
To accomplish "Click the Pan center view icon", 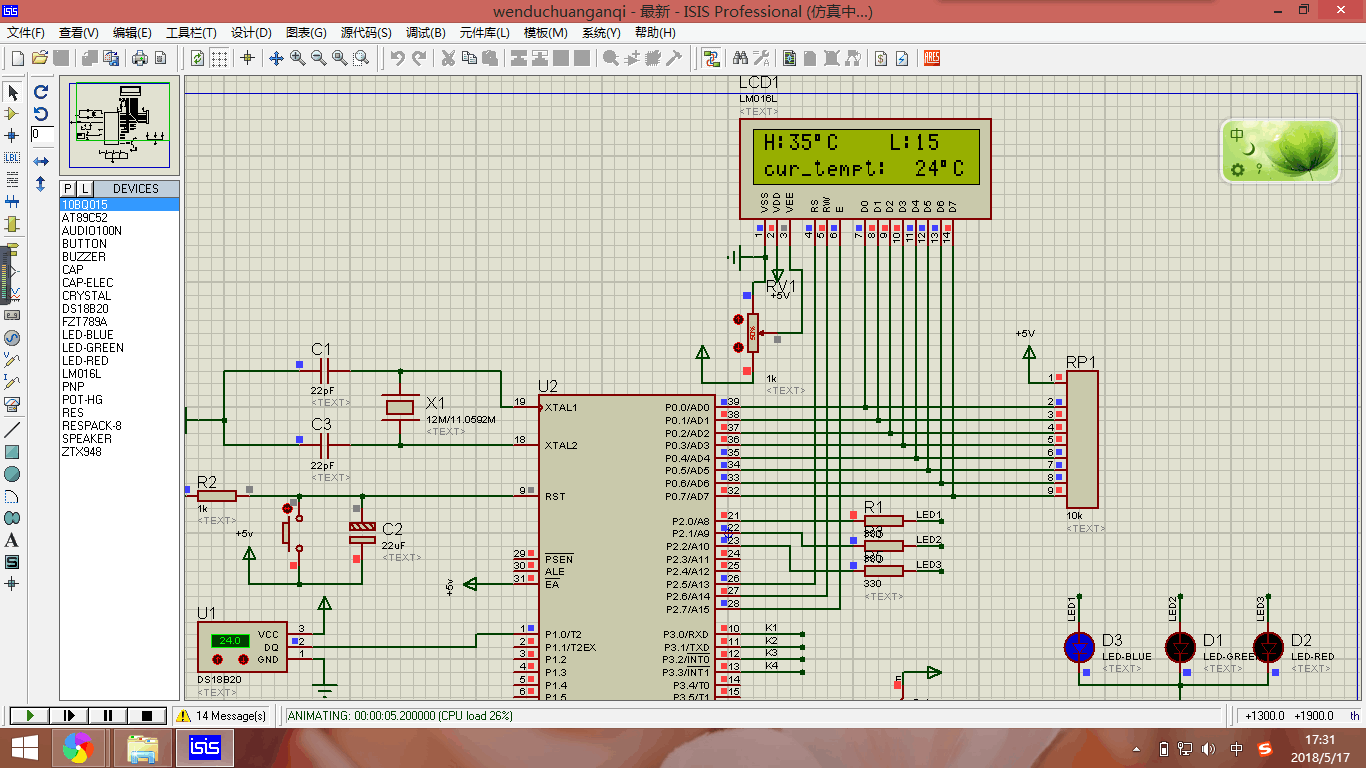I will coord(277,58).
